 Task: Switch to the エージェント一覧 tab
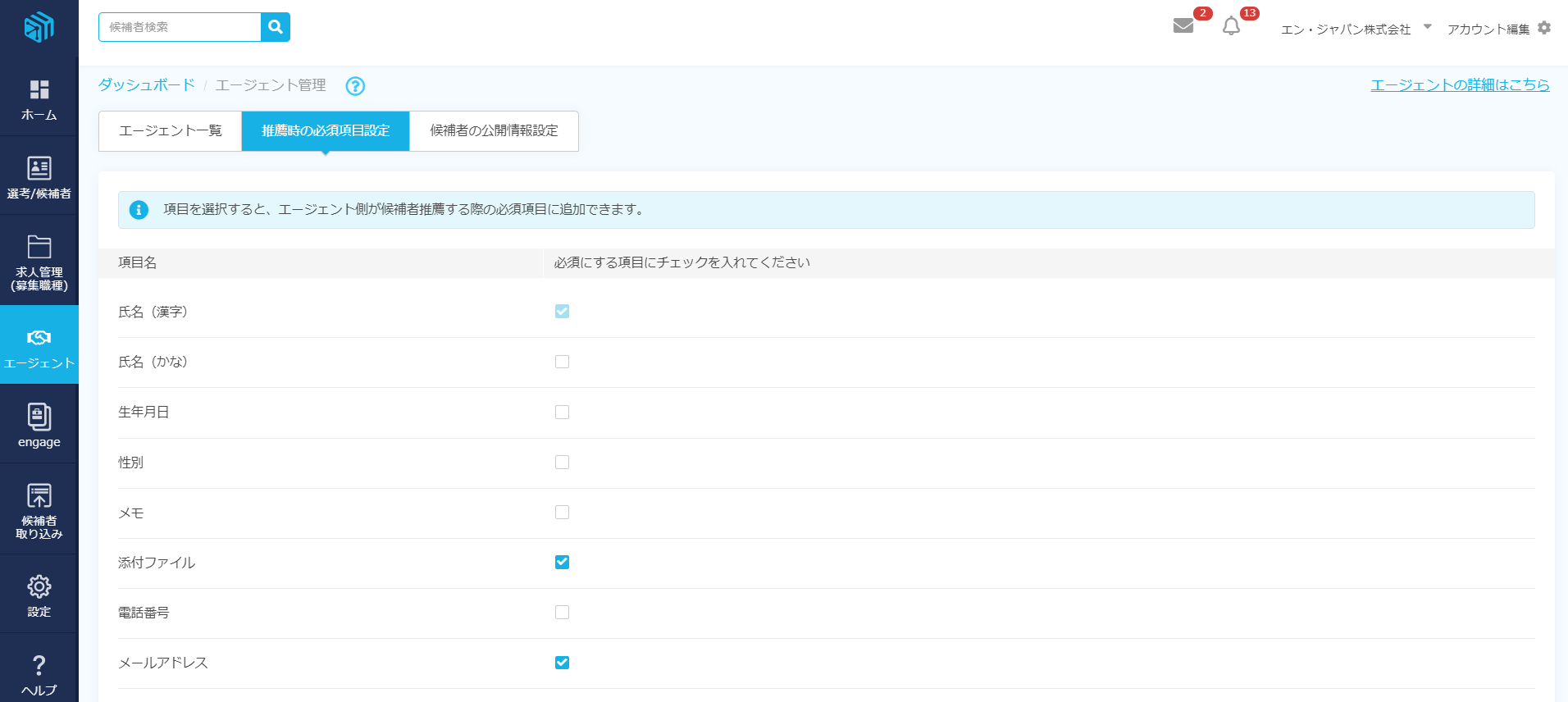[170, 131]
